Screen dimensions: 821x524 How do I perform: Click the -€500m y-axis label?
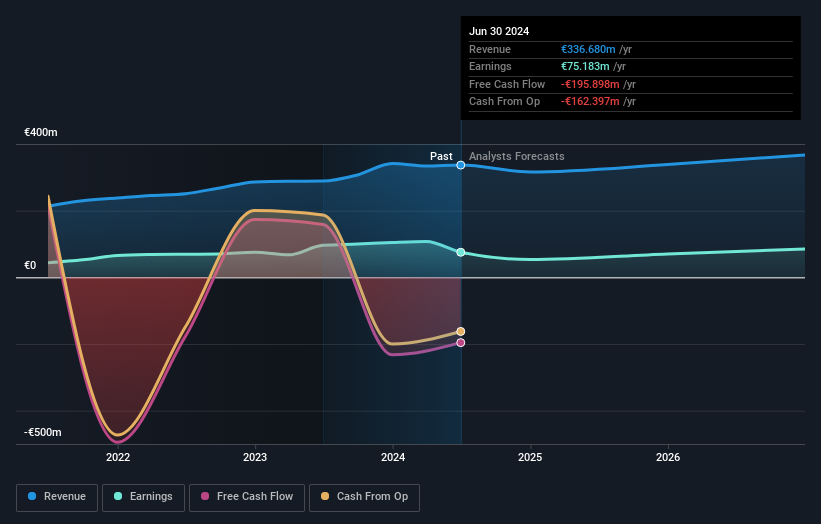(x=42, y=432)
